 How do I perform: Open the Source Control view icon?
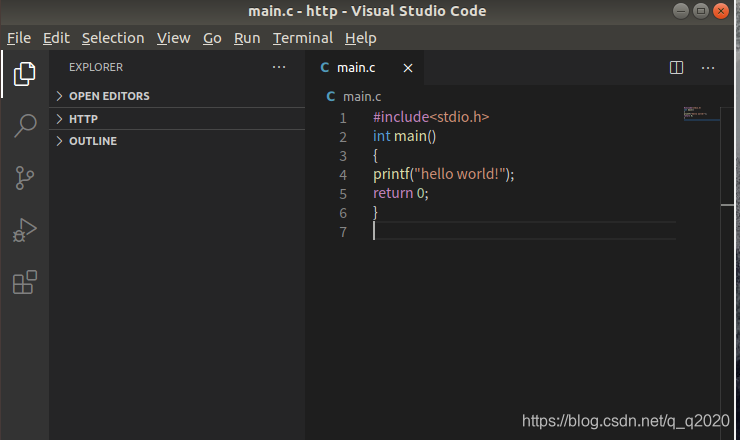[x=25, y=178]
